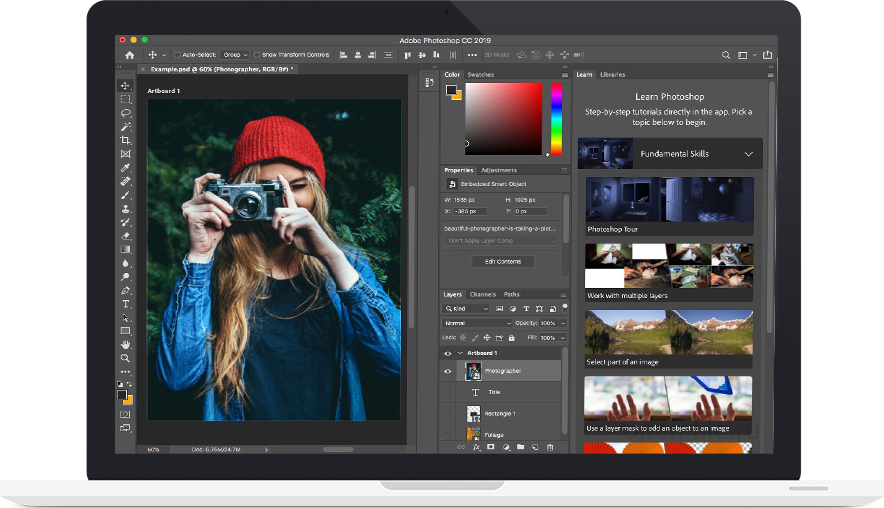Select the Path Selection tool
This screenshot has height=508, width=884.
(x=125, y=317)
